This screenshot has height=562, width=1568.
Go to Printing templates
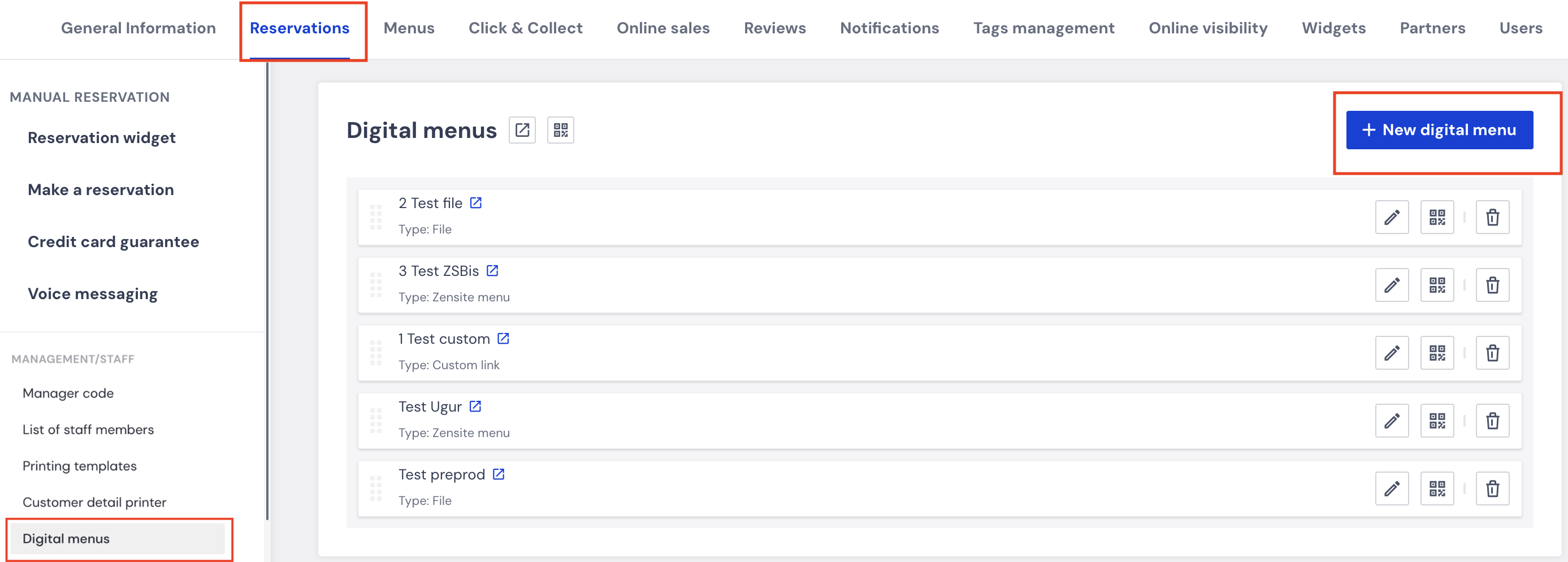coord(80,466)
